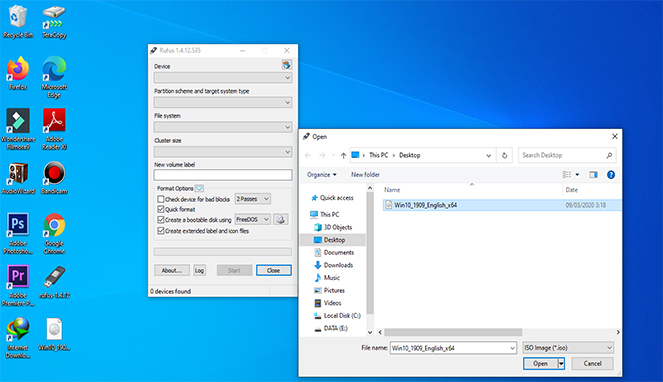Open the File system dropdown
663x382 pixels.
[x=223, y=127]
